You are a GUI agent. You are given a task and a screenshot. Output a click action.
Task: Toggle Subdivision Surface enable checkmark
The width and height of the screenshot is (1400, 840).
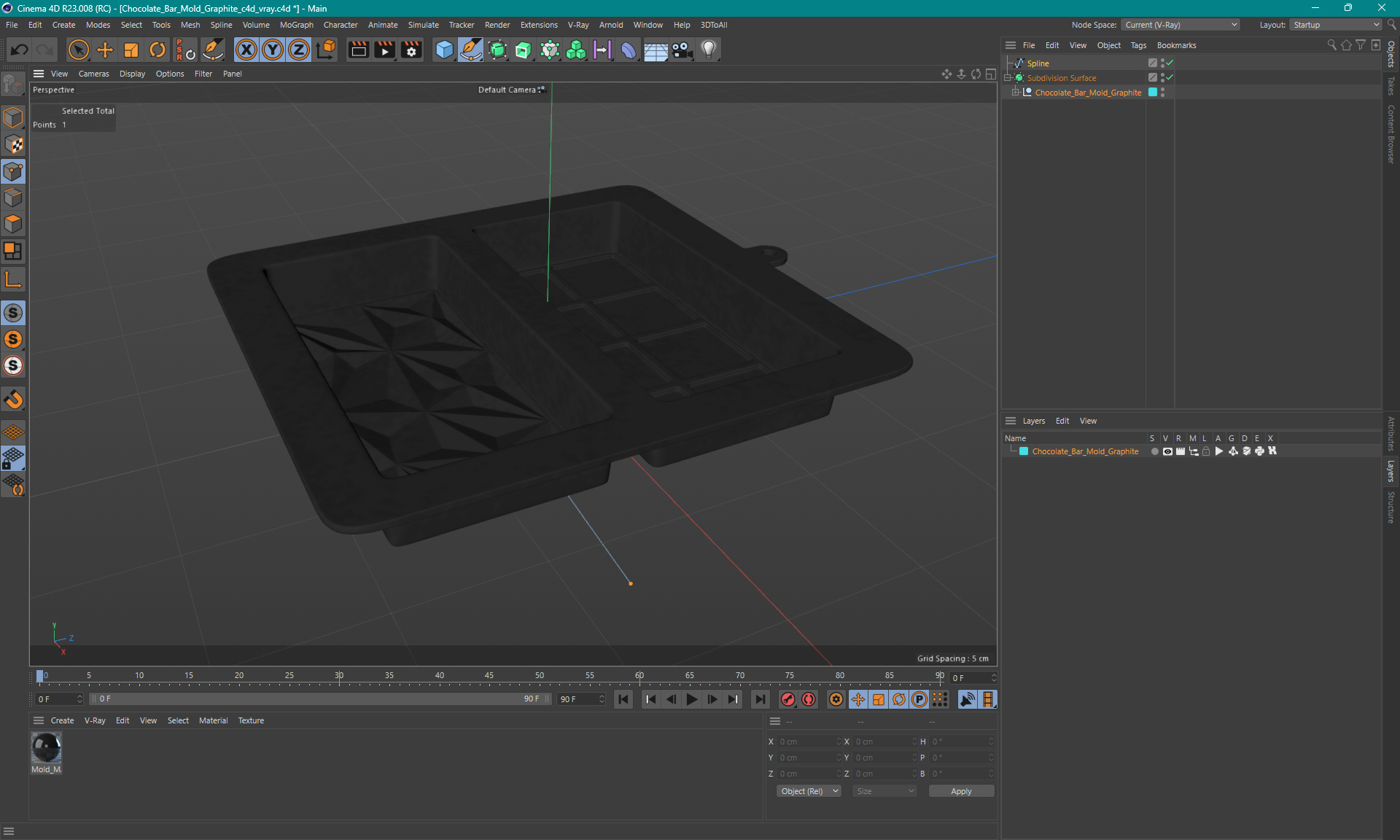point(1170,78)
